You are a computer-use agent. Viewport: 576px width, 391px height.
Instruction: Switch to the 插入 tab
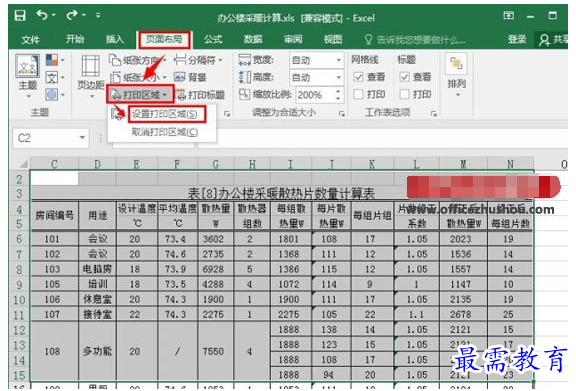click(x=115, y=39)
